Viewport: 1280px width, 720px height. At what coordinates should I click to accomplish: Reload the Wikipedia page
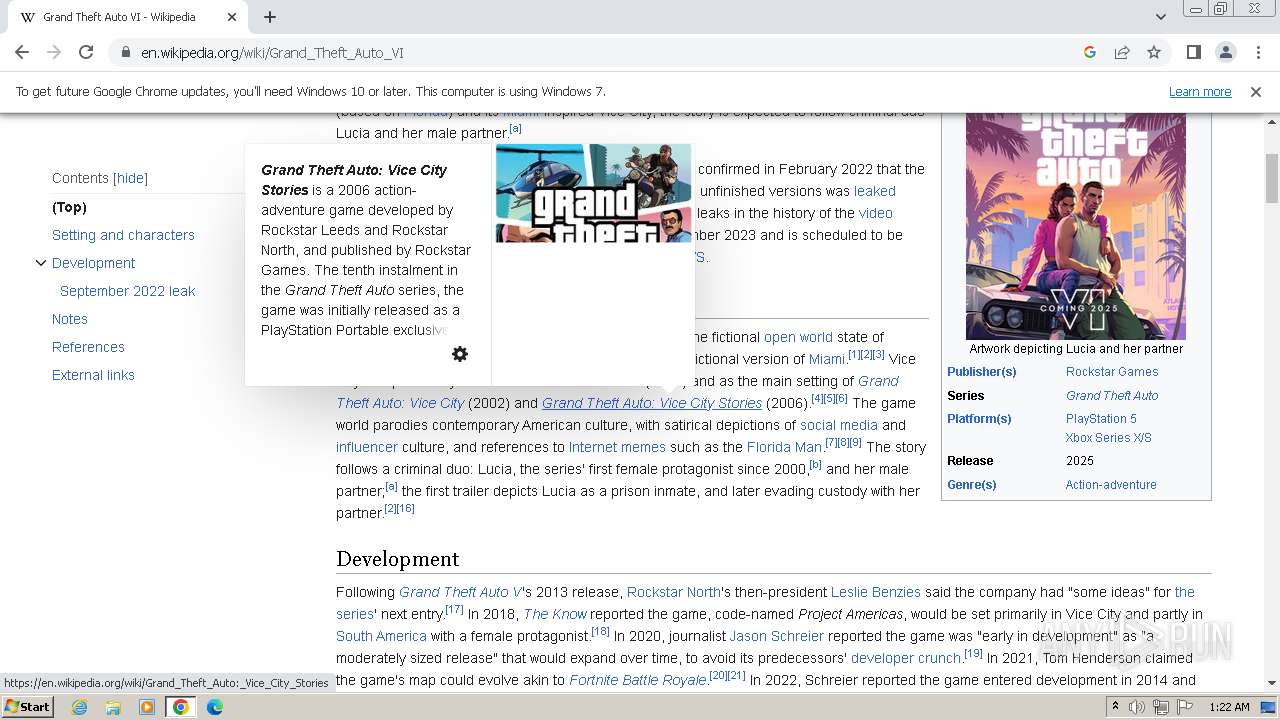pos(86,52)
